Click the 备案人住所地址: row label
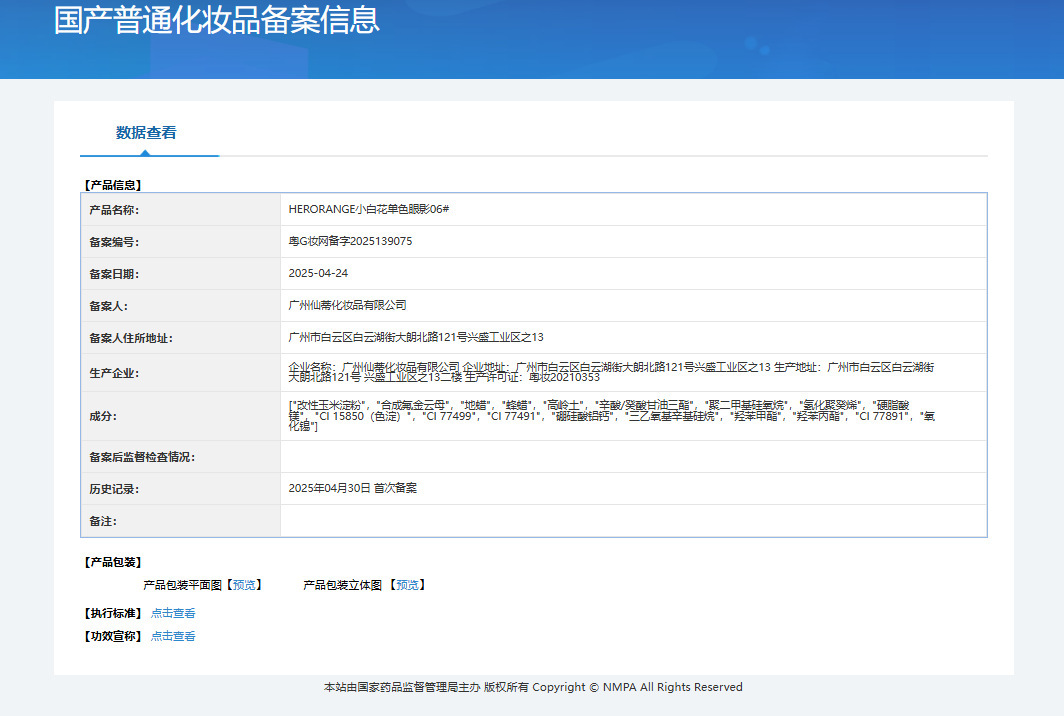The width and height of the screenshot is (1064, 716). click(x=131, y=338)
